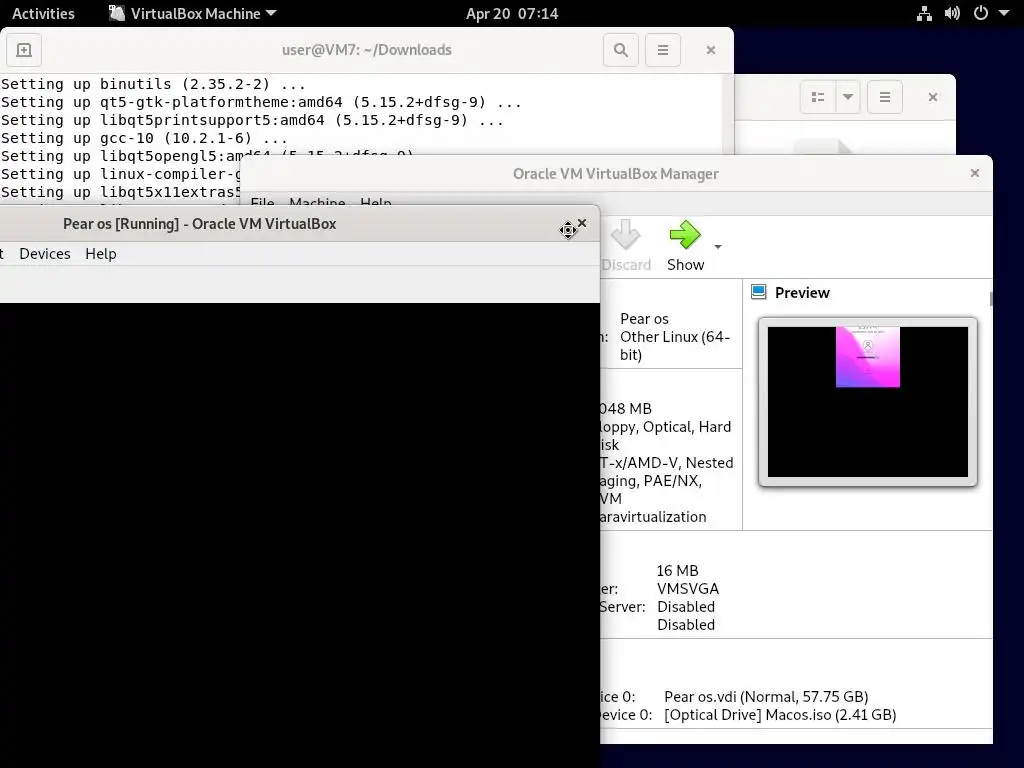The image size is (1024, 768).
Task: Click the Preview section heading
Action: [x=802, y=293]
